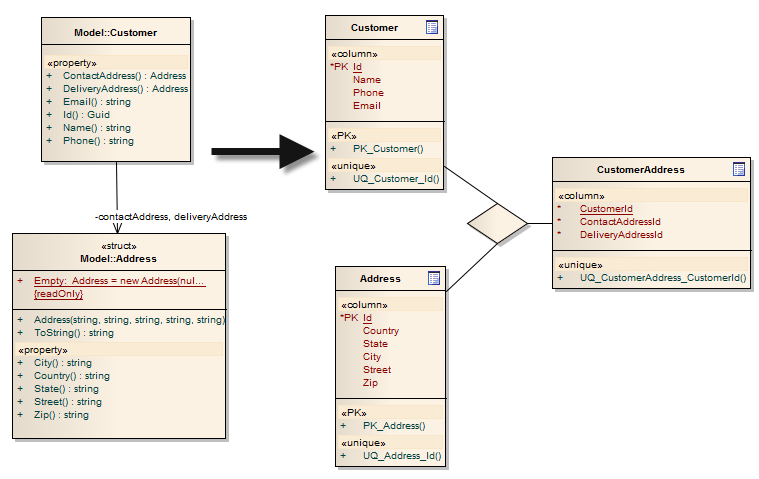The image size is (759, 479).
Task: Click the table icon on CustomerAddress table
Action: click(x=739, y=170)
